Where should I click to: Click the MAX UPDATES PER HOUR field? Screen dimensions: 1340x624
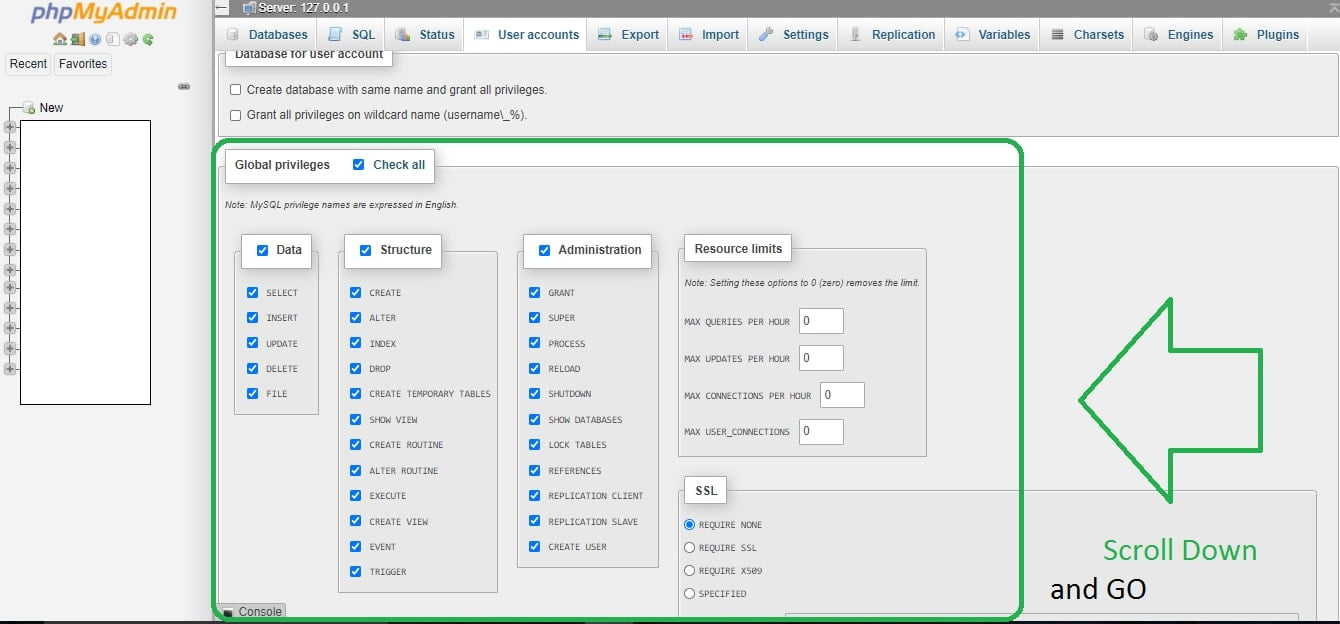click(x=821, y=358)
